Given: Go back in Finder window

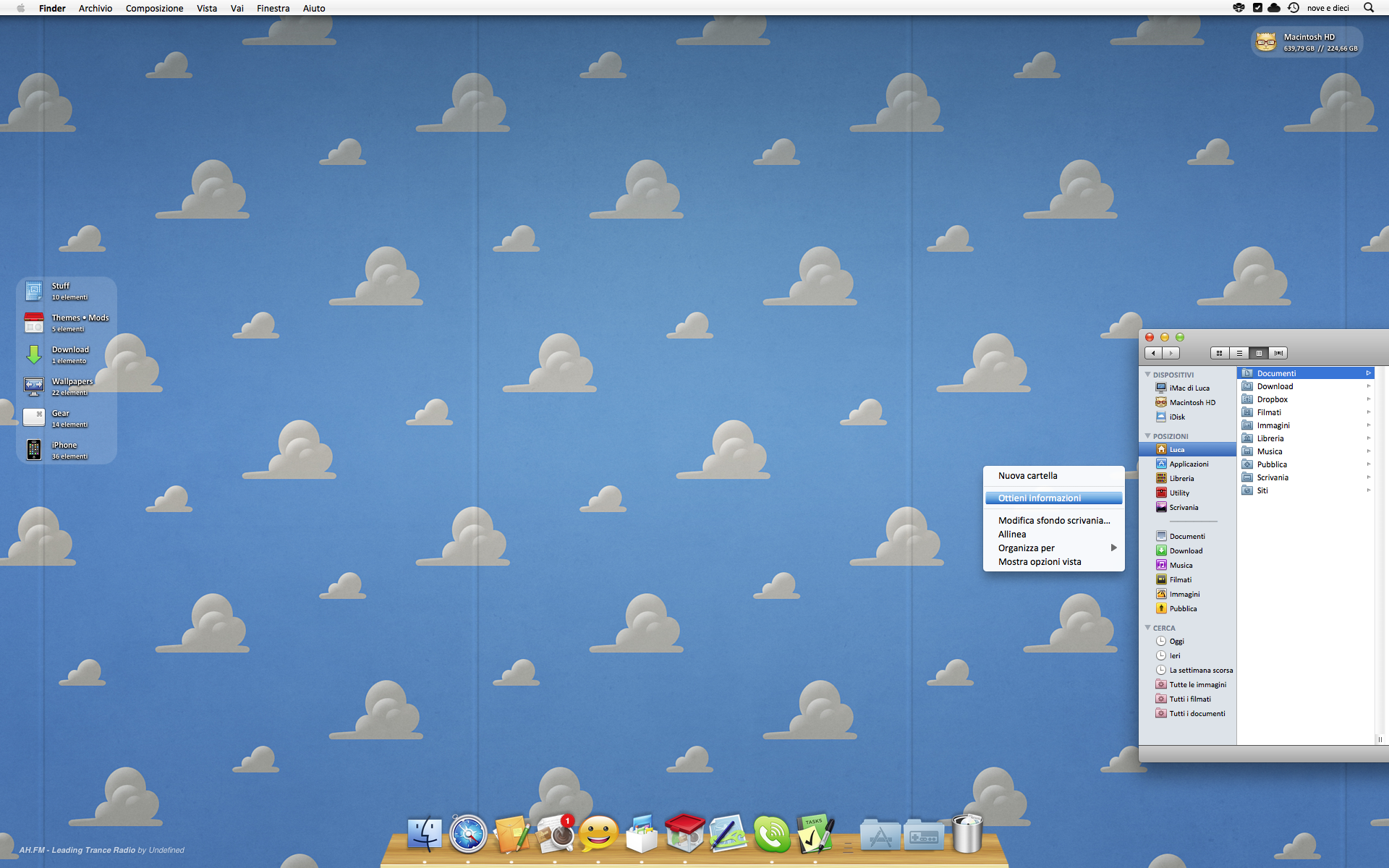Looking at the screenshot, I should coord(1153,353).
